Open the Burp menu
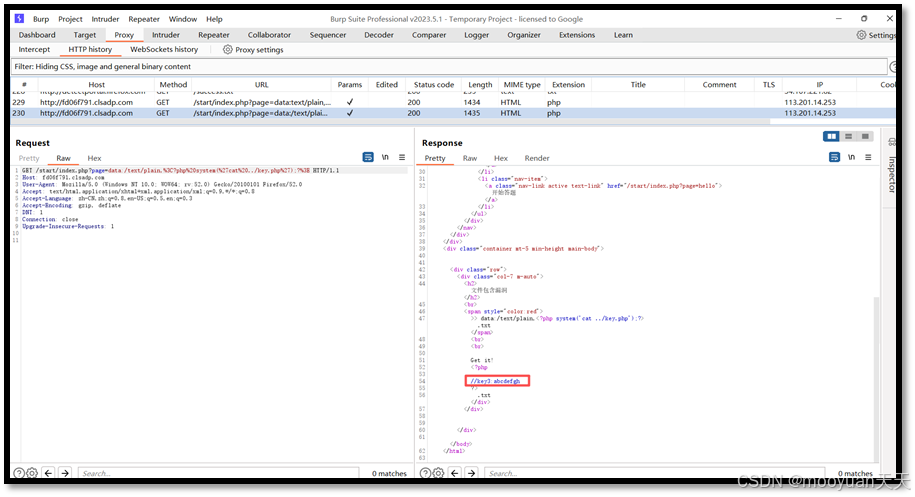This screenshot has height=497, width=915. 41,19
